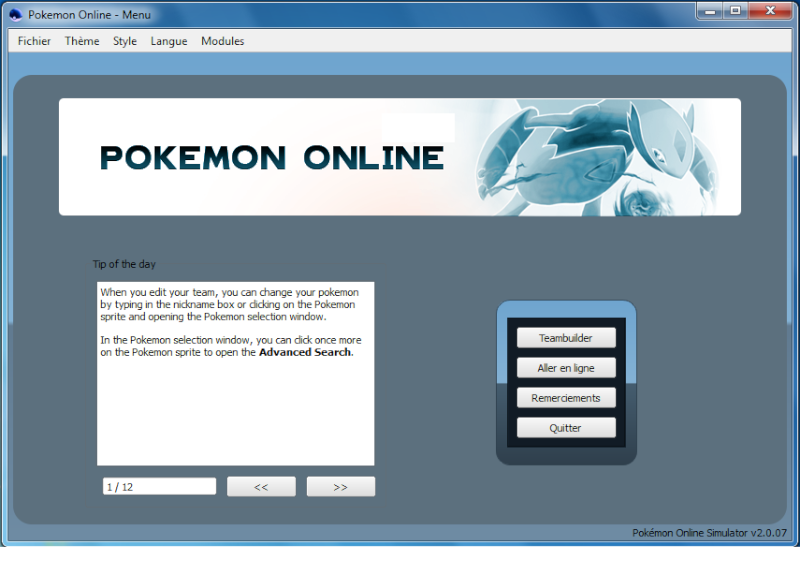Launch the Teambuilder
Image resolution: width=800 pixels, height=575 pixels.
pyautogui.click(x=566, y=338)
